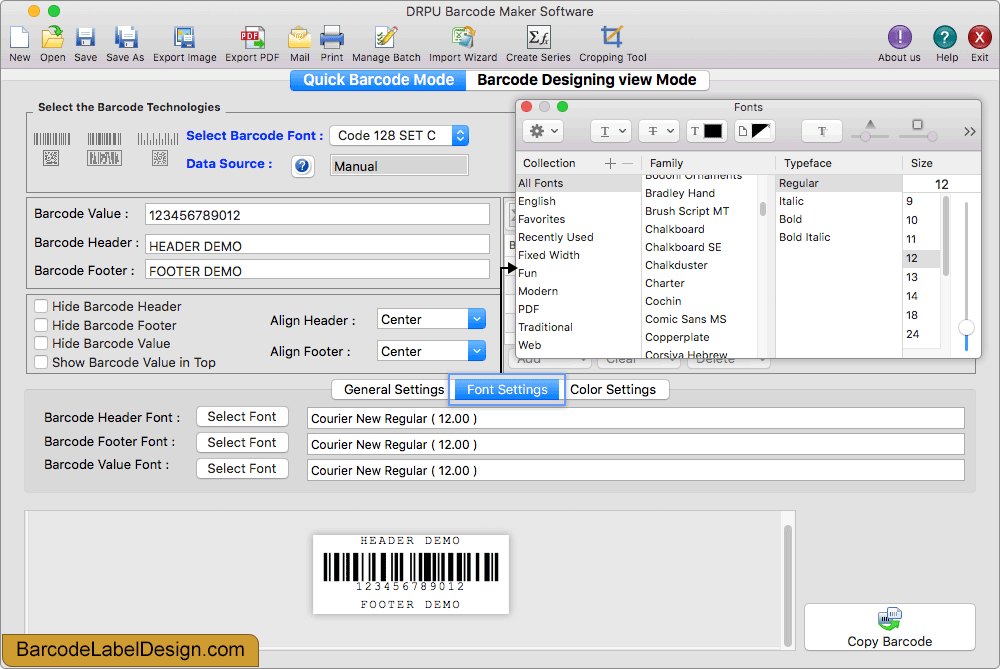Click Select Font for Barcode Footer Font
Image resolution: width=1000 pixels, height=669 pixels.
click(x=242, y=443)
